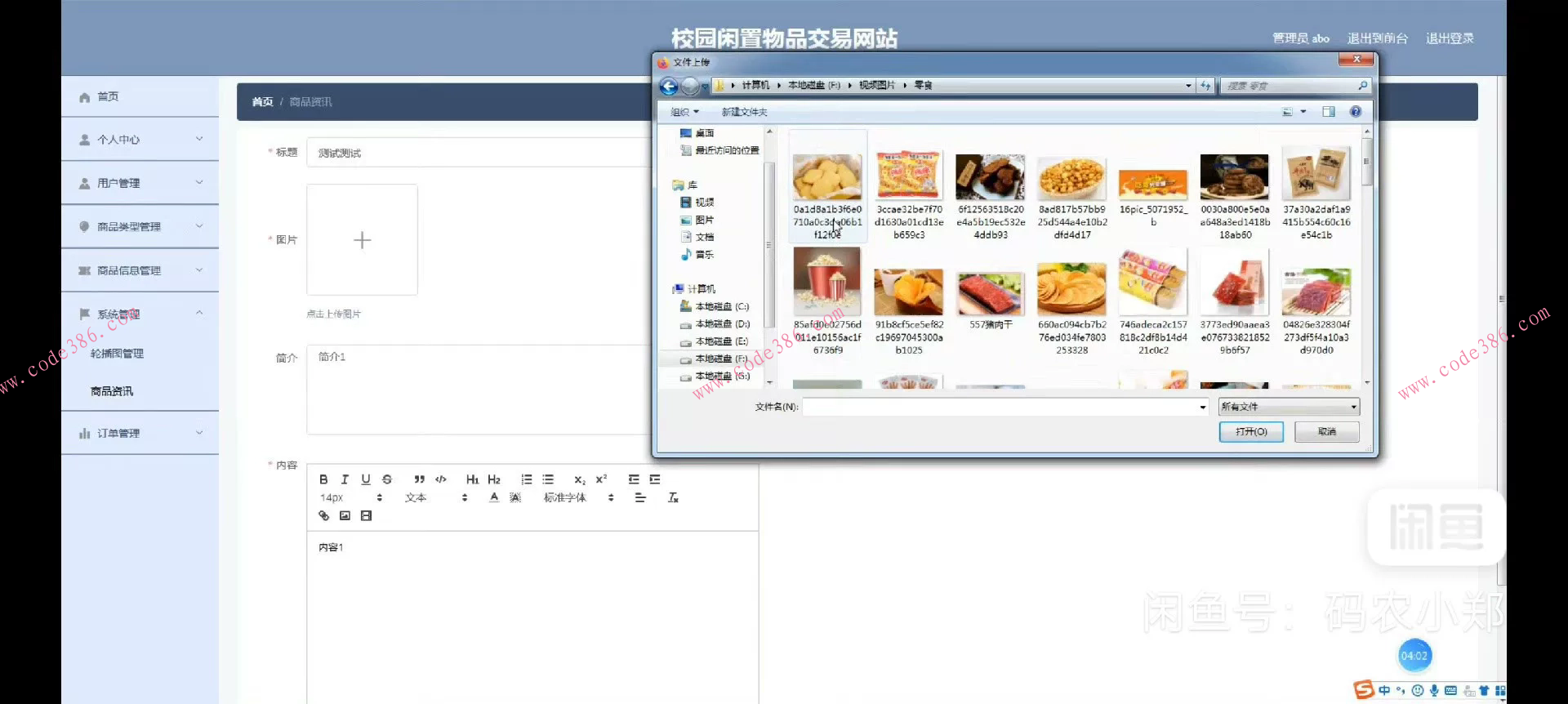
Task: Set heading level H1
Action: (x=472, y=479)
